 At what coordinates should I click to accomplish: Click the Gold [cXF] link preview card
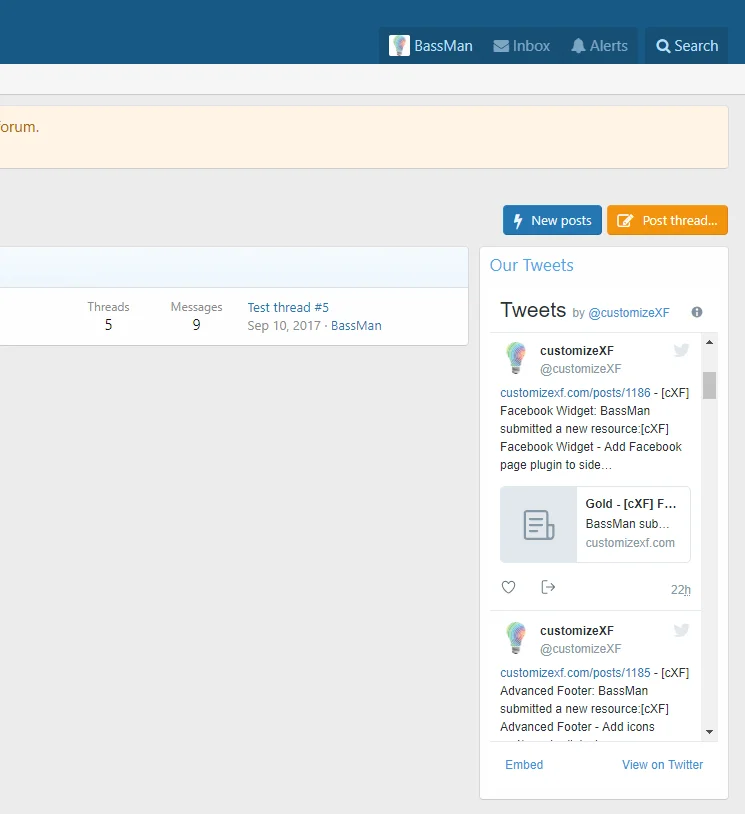pos(595,525)
